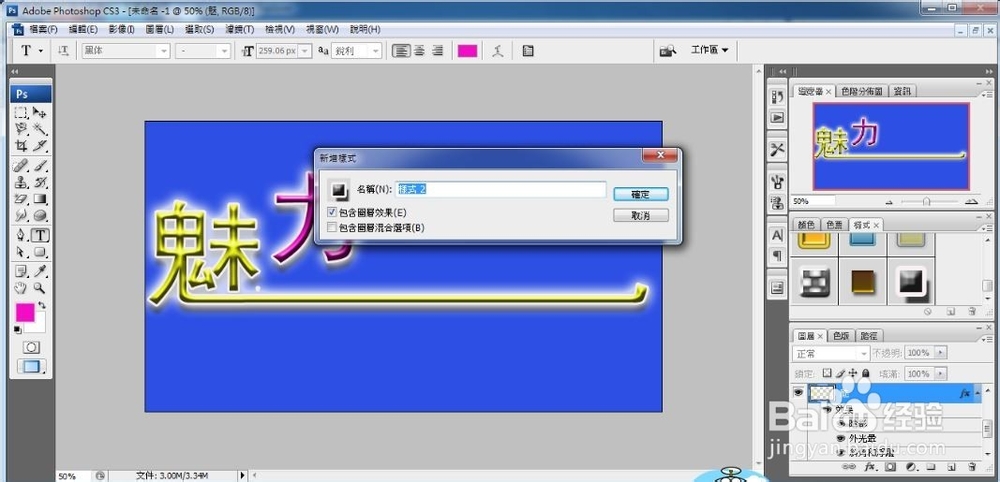Image resolution: width=1000 pixels, height=482 pixels.
Task: Switch to the 色版 channels tab
Action: click(841, 336)
